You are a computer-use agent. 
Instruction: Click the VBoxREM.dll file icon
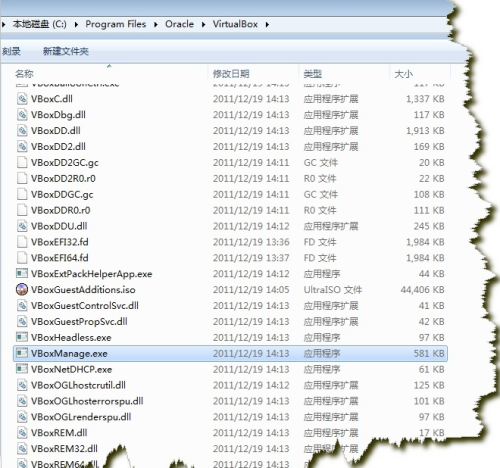(22, 433)
